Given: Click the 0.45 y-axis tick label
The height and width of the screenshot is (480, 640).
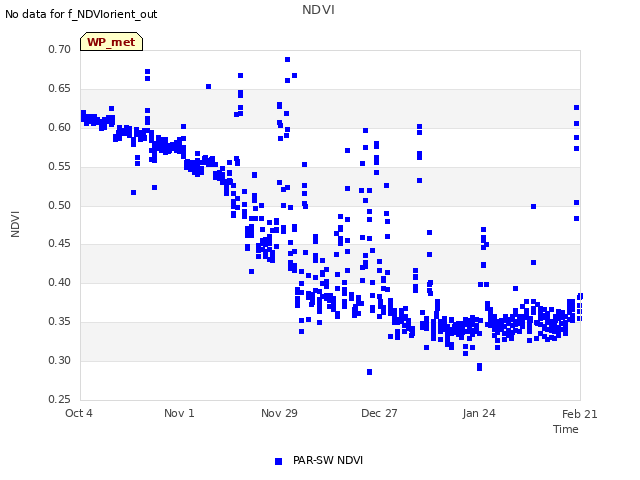Looking at the screenshot, I should (60, 244).
